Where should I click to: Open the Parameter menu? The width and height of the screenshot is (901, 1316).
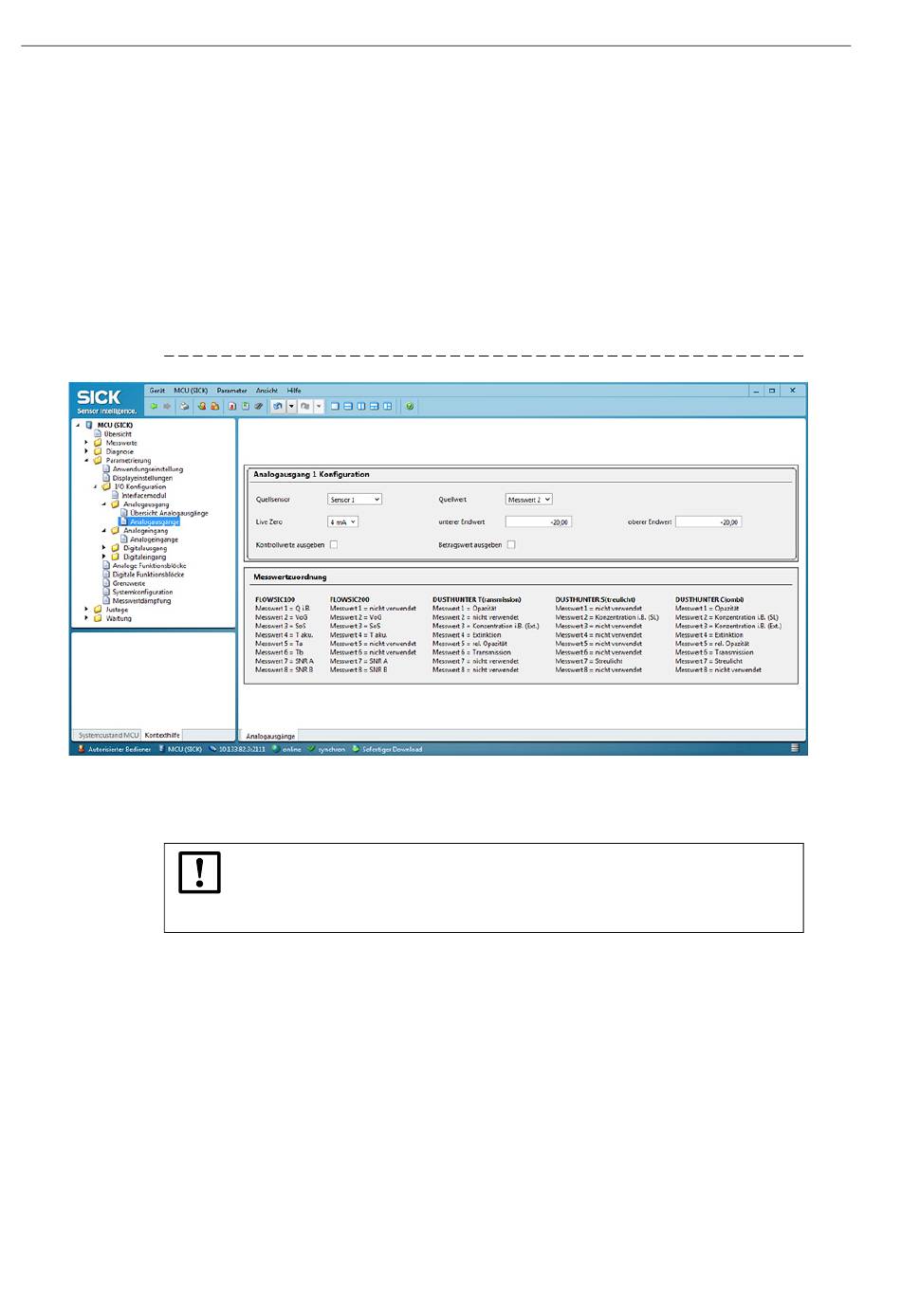coord(231,391)
